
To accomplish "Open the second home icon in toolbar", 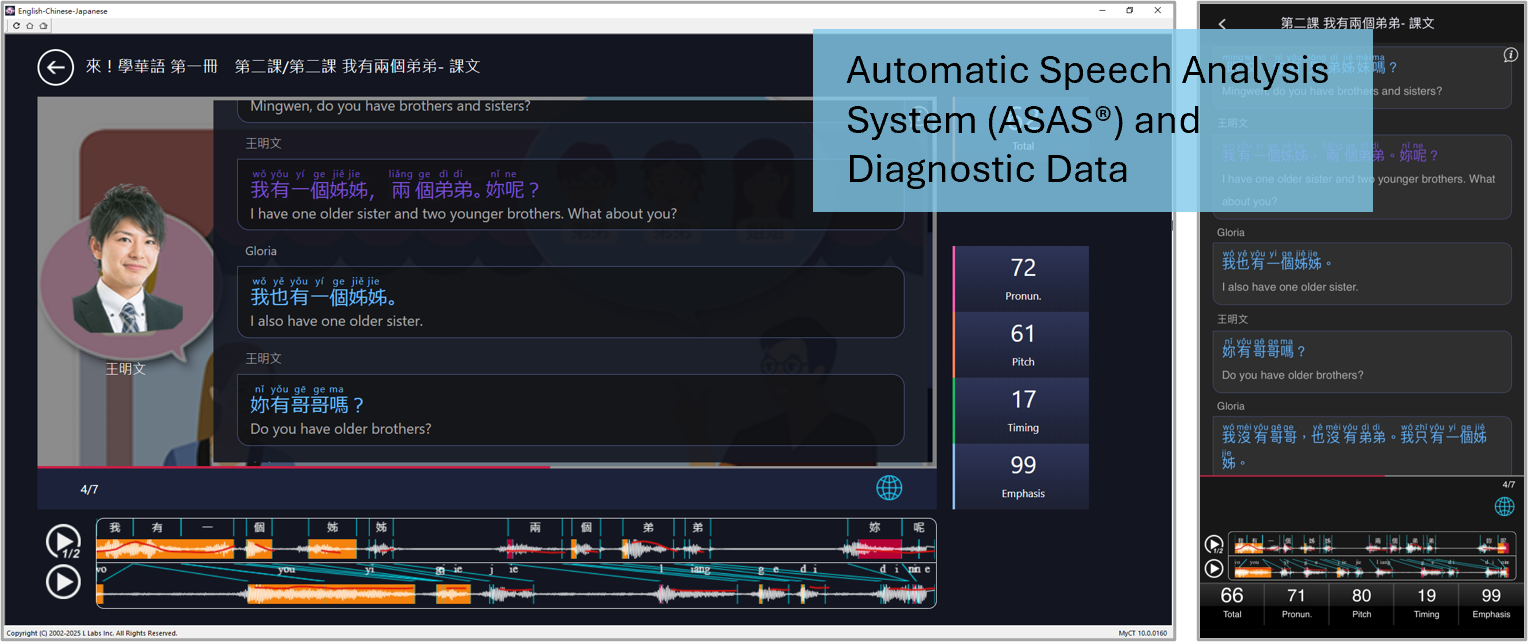I will pyautogui.click(x=43, y=25).
